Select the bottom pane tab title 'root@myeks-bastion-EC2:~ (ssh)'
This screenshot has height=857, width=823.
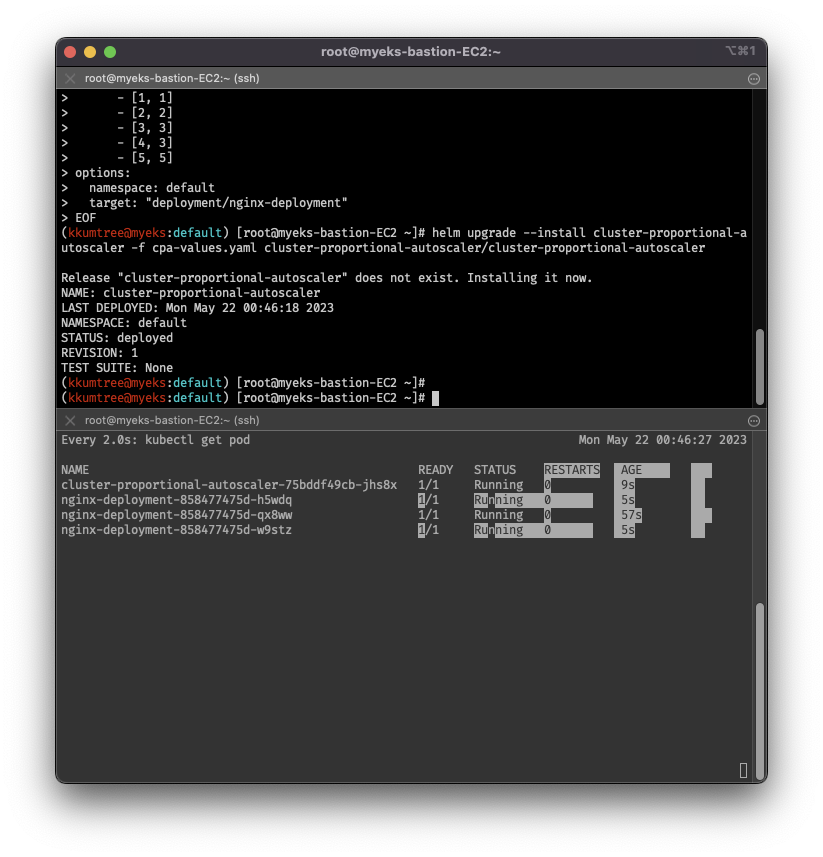[172, 420]
